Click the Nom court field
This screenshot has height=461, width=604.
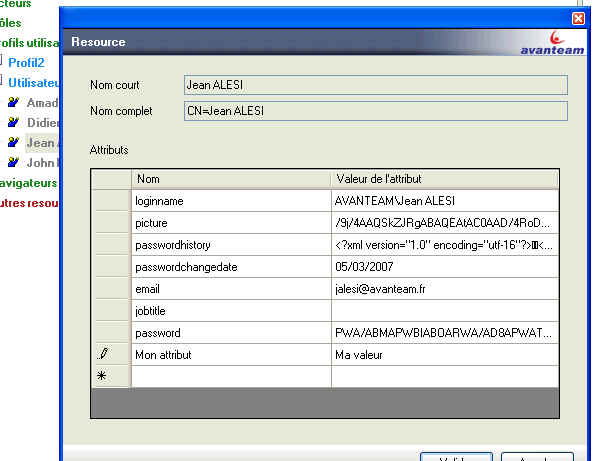click(x=375, y=85)
